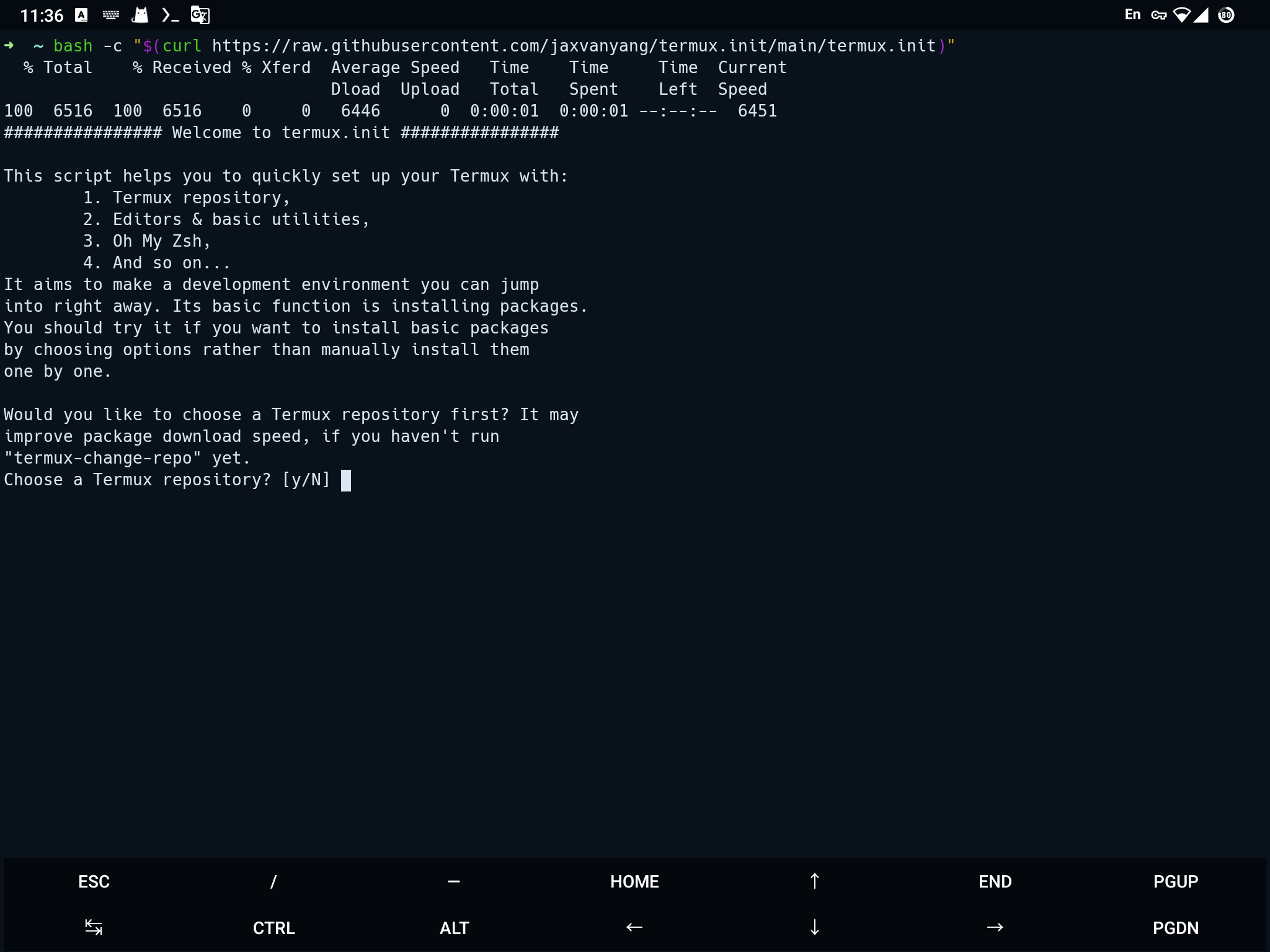
Task: Tap the keyboard notification icon in status bar
Action: coord(111,15)
